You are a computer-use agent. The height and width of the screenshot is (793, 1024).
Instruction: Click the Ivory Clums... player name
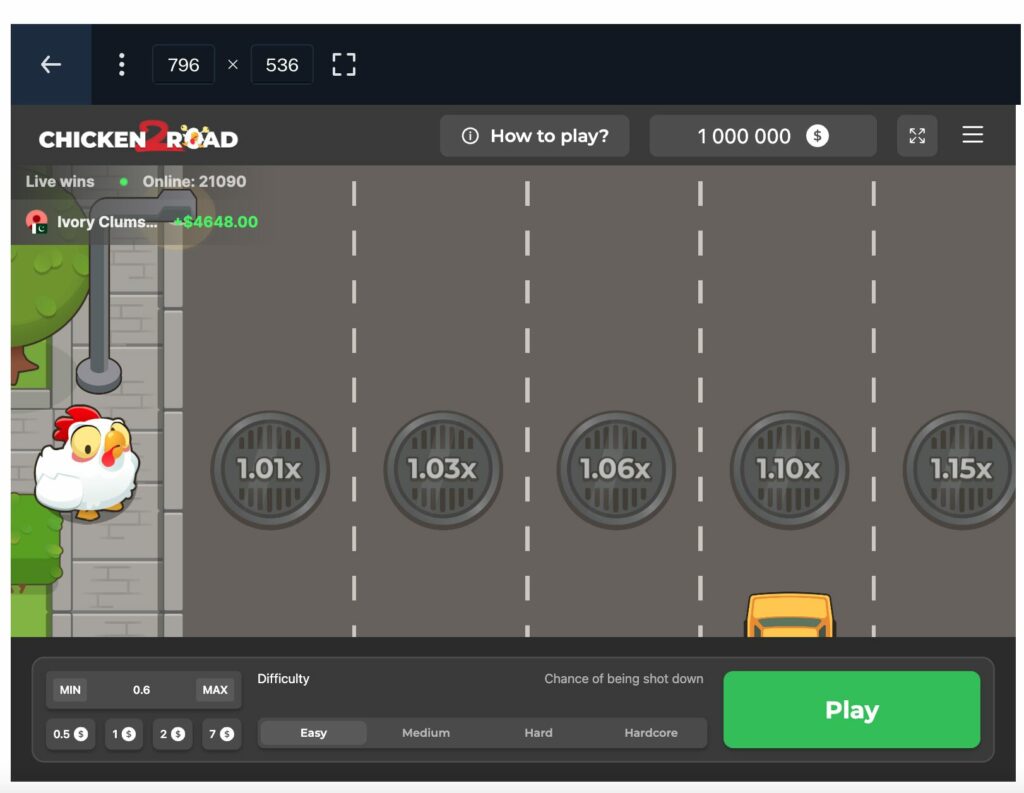pos(107,222)
